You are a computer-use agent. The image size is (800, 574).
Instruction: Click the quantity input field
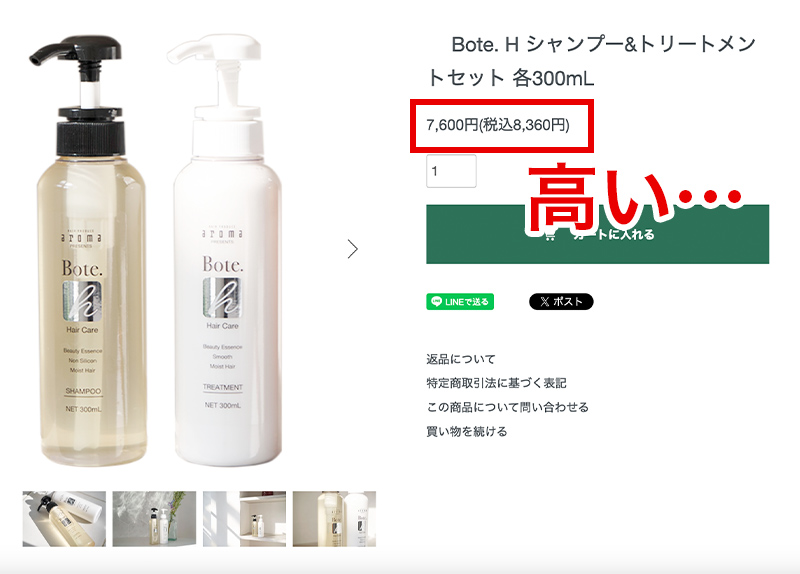coord(451,171)
